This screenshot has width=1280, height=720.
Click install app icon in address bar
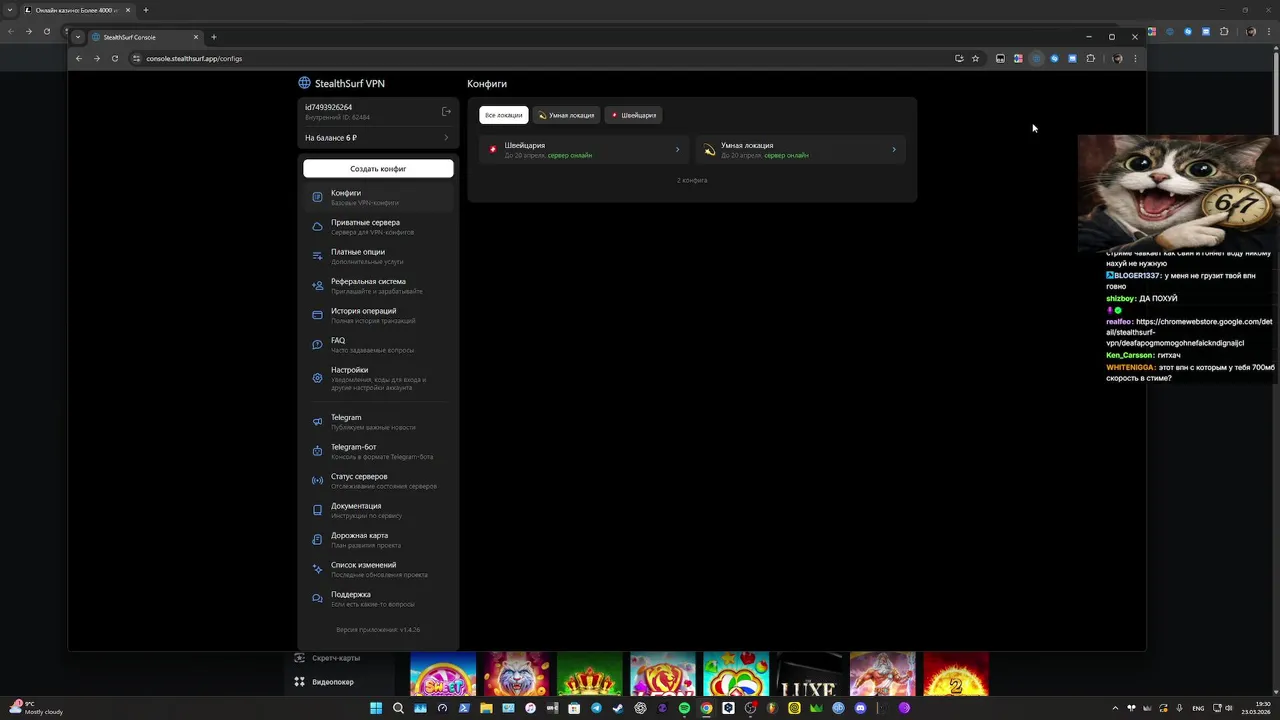(959, 58)
